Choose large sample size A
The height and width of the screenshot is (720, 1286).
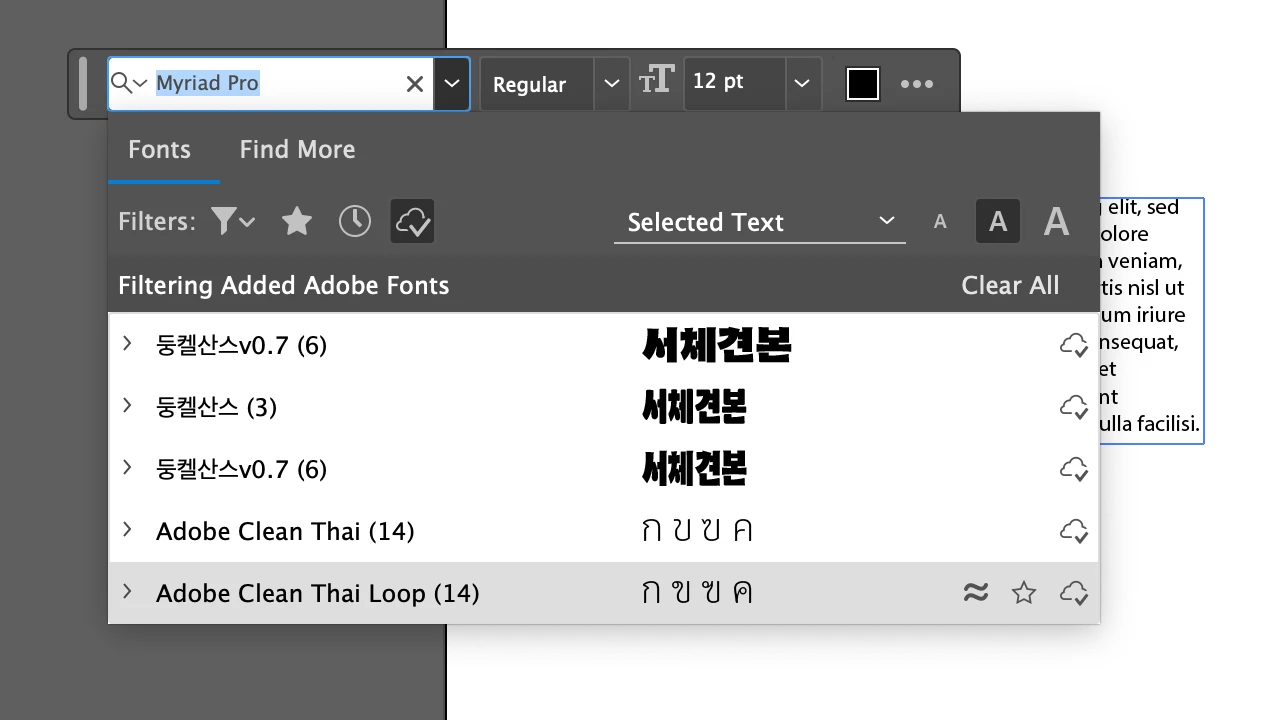coord(1057,221)
